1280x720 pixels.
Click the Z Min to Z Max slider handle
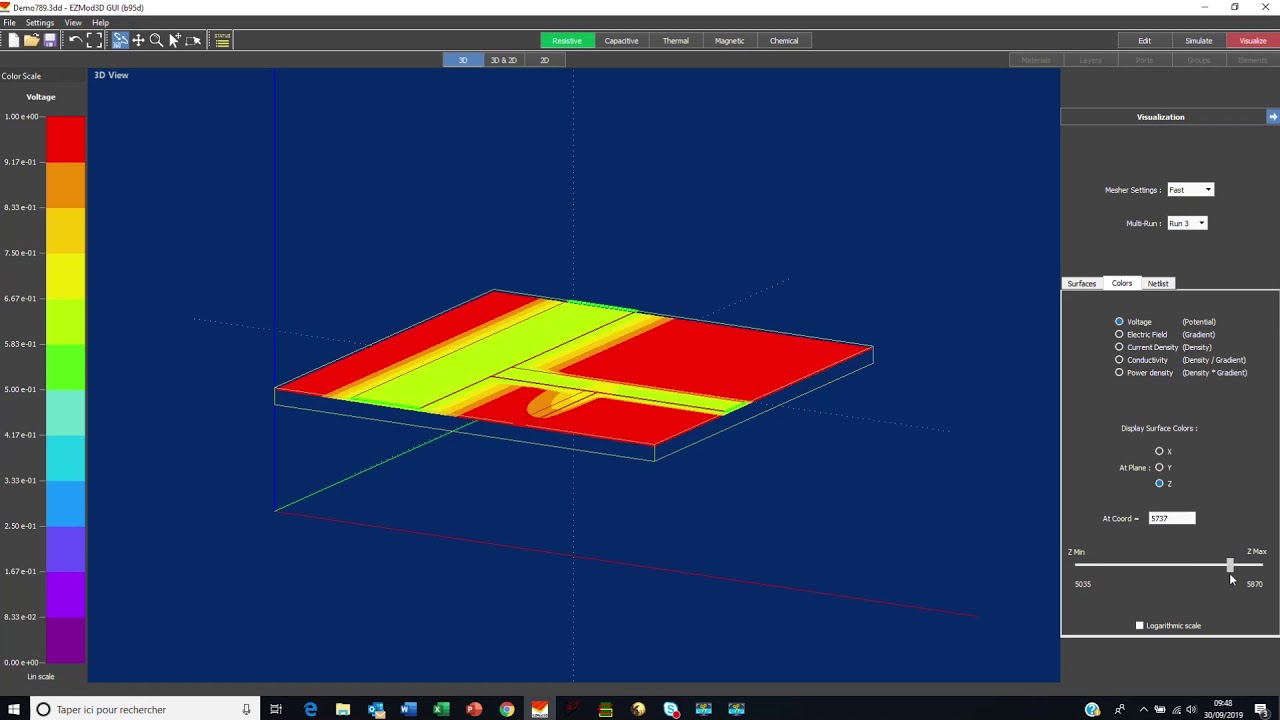pos(1230,566)
